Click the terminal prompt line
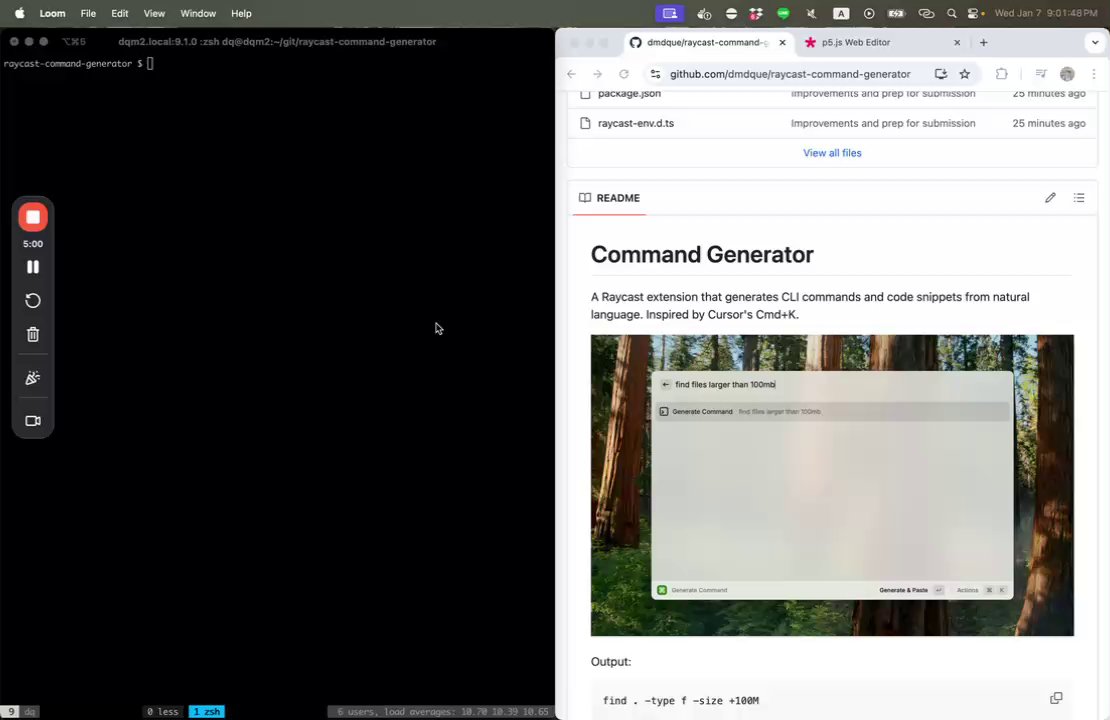 [78, 64]
